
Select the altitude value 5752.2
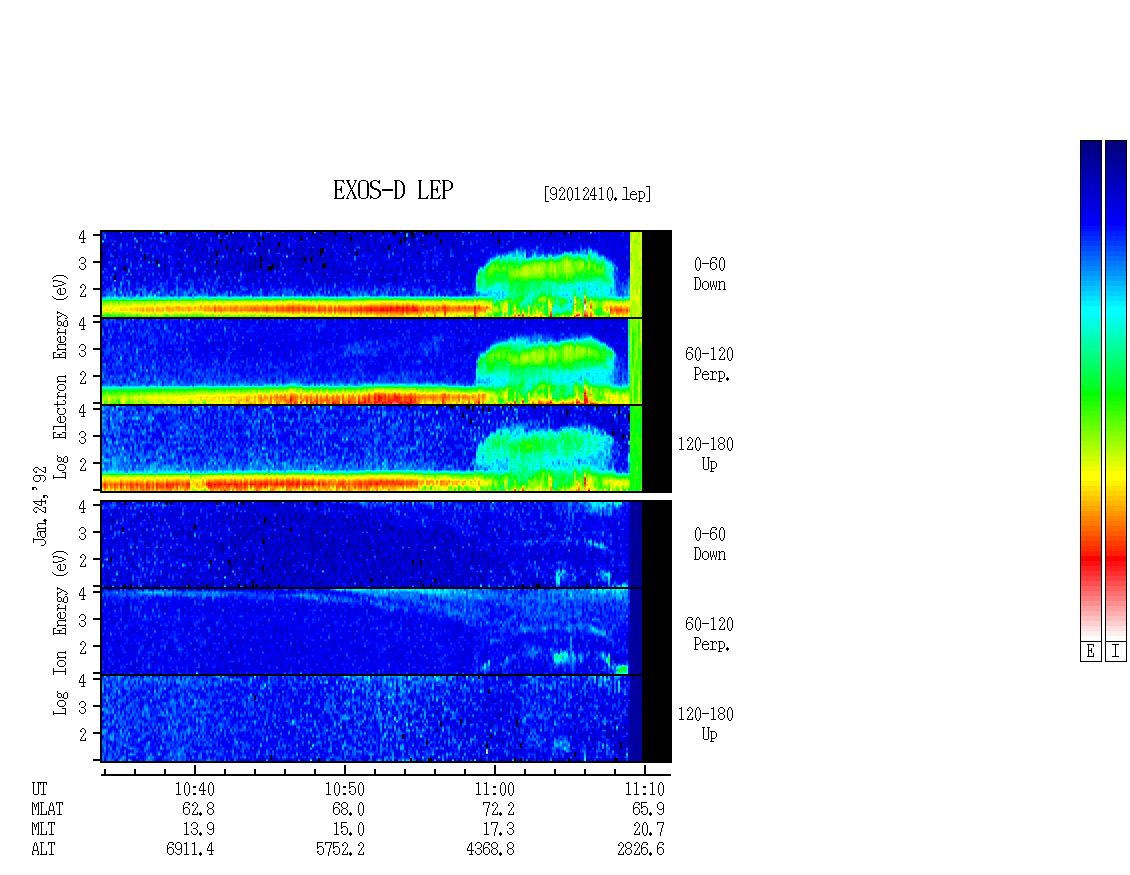coord(340,849)
